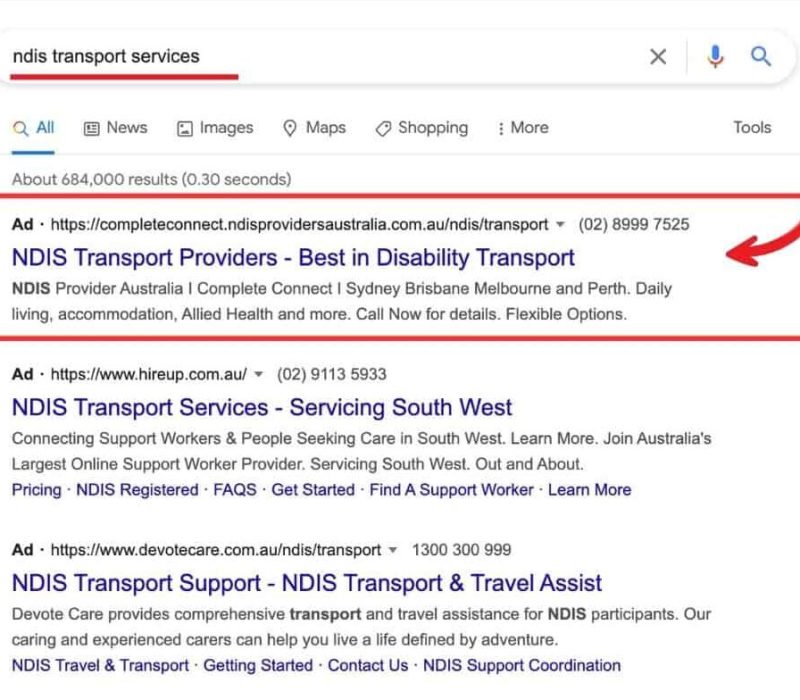
Task: Open NDIS Transport Providers ad headline
Action: click(x=293, y=258)
